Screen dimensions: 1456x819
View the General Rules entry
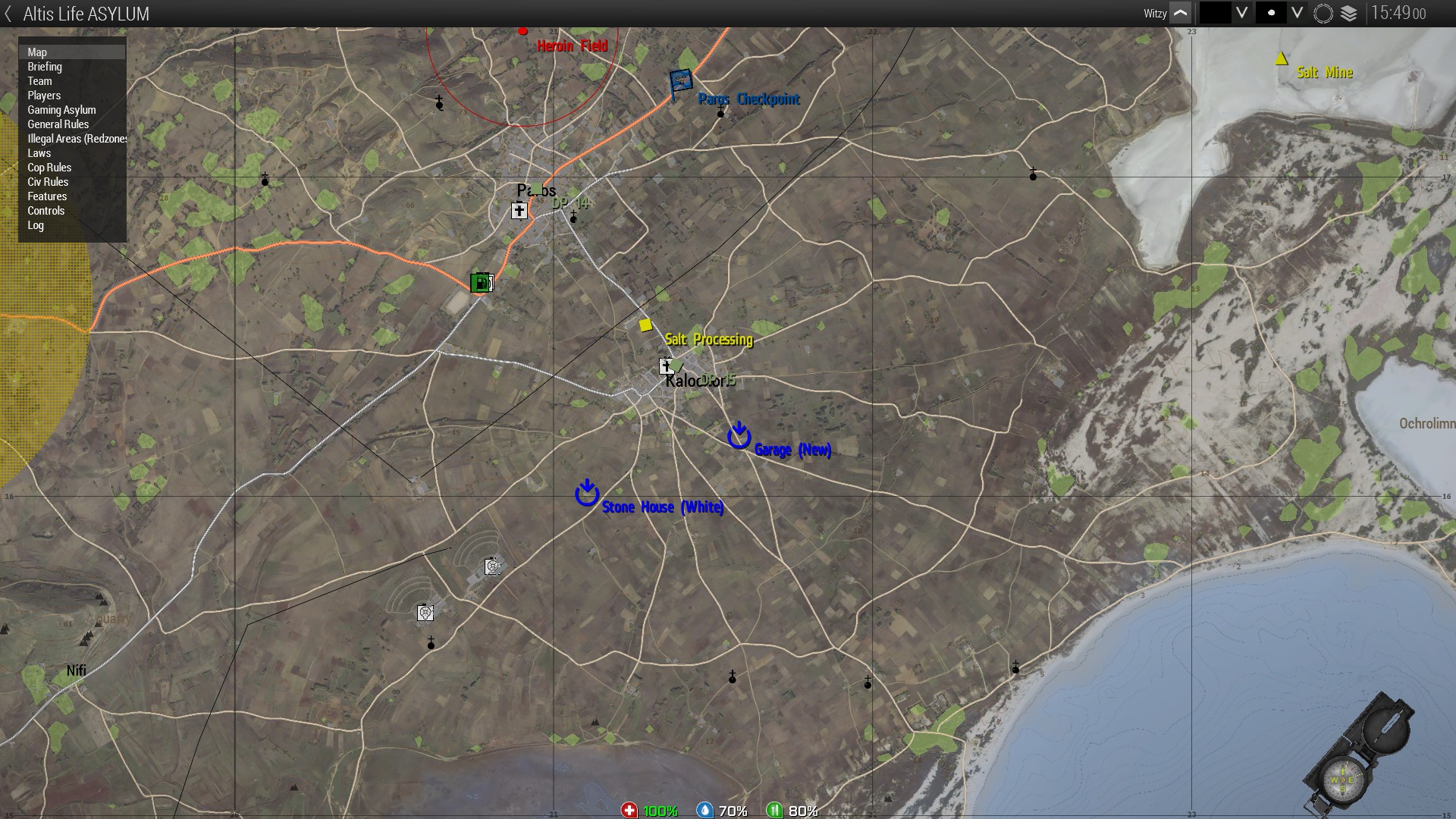[x=72, y=124]
